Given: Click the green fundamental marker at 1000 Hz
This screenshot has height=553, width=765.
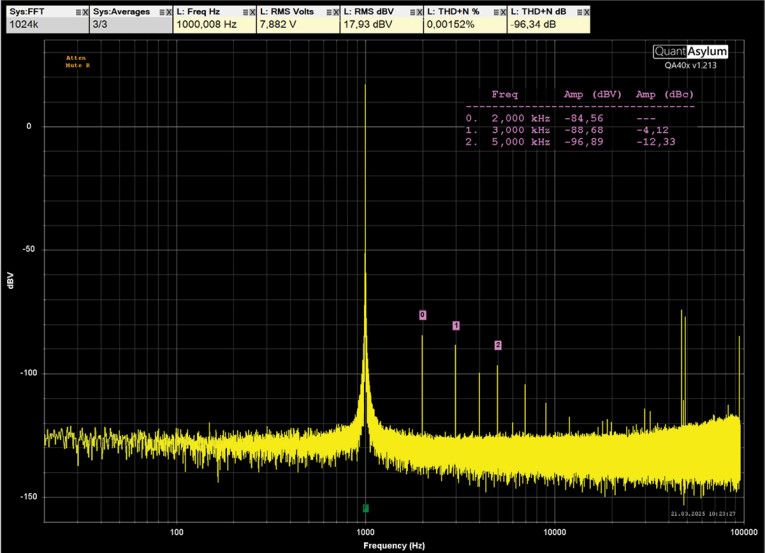Looking at the screenshot, I should (366, 508).
